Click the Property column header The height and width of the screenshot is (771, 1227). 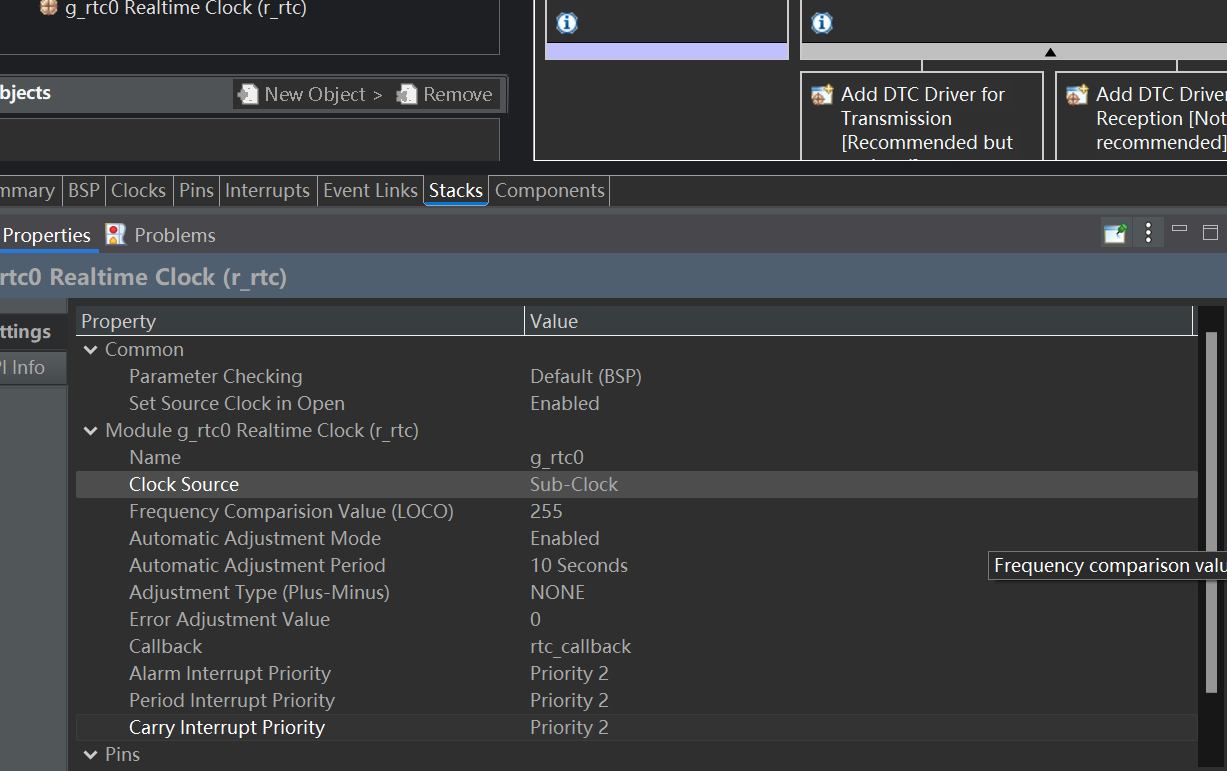pyautogui.click(x=300, y=321)
